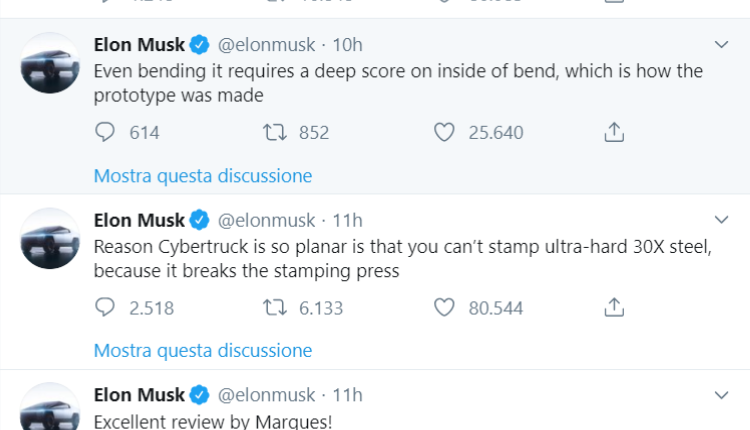Open Elon Musk's profile from the '10h' tweet
This screenshot has width=750, height=430.
[x=139, y=45]
